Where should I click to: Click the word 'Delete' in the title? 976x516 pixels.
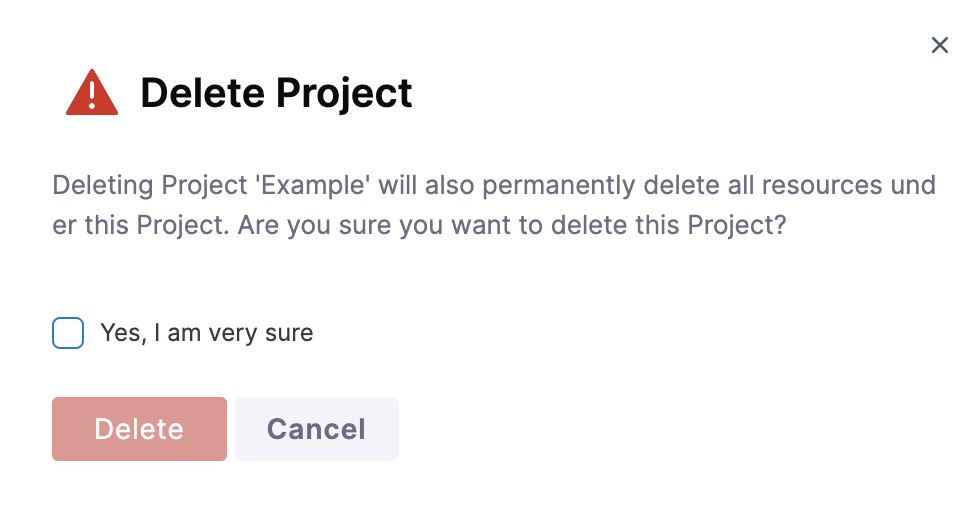(x=204, y=93)
